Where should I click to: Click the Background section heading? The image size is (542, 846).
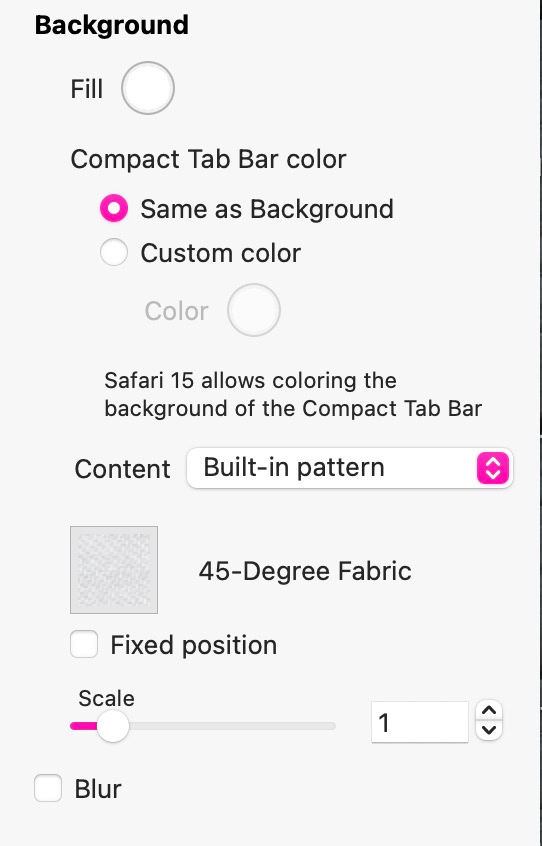point(112,25)
